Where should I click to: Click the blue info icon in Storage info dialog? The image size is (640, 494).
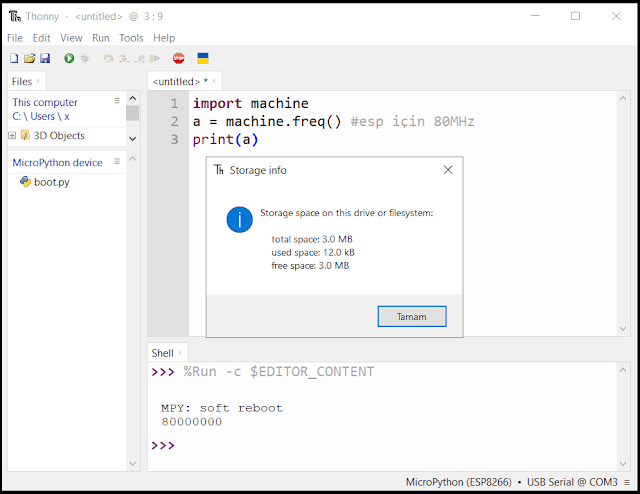(x=240, y=220)
